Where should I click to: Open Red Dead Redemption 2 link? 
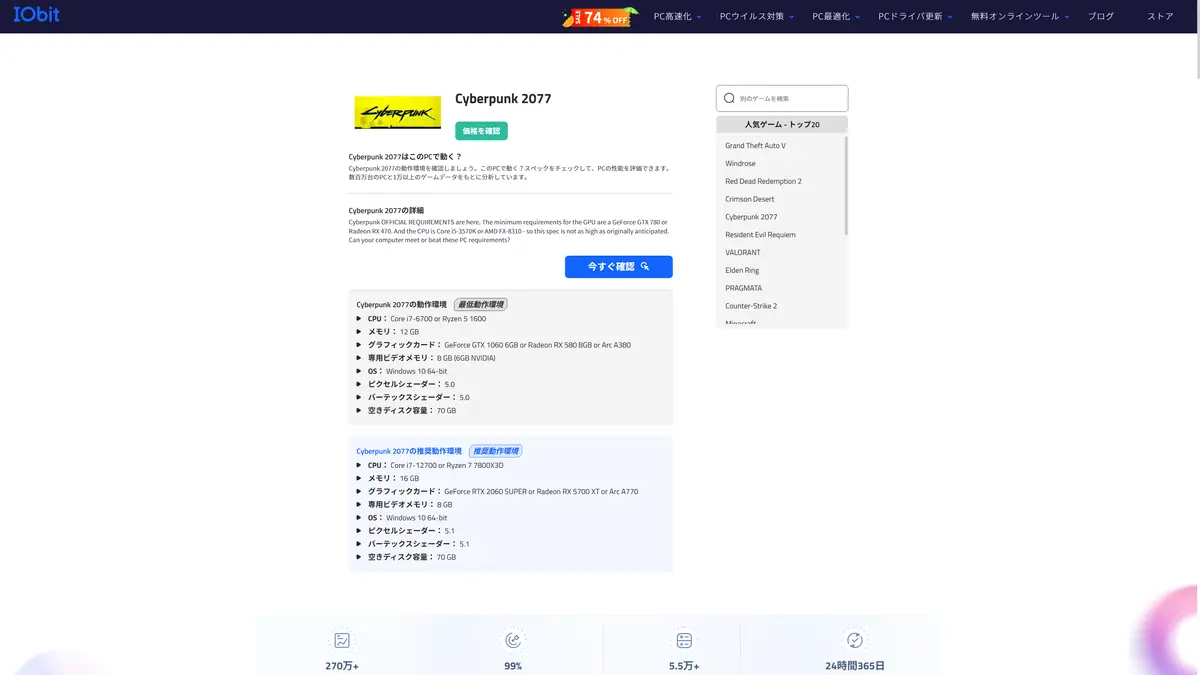pos(763,182)
